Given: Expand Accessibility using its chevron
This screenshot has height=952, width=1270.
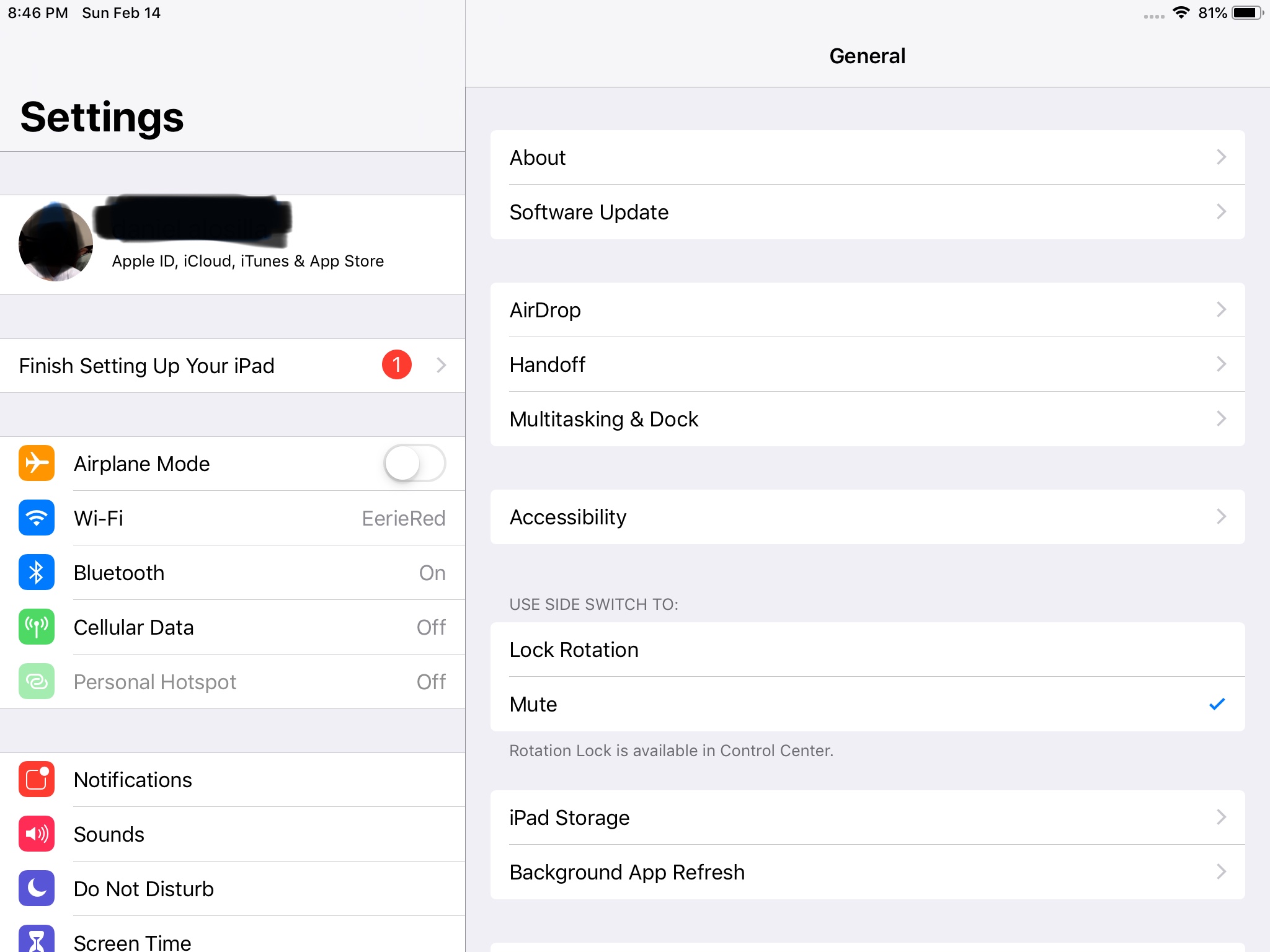Looking at the screenshot, I should [x=1221, y=517].
